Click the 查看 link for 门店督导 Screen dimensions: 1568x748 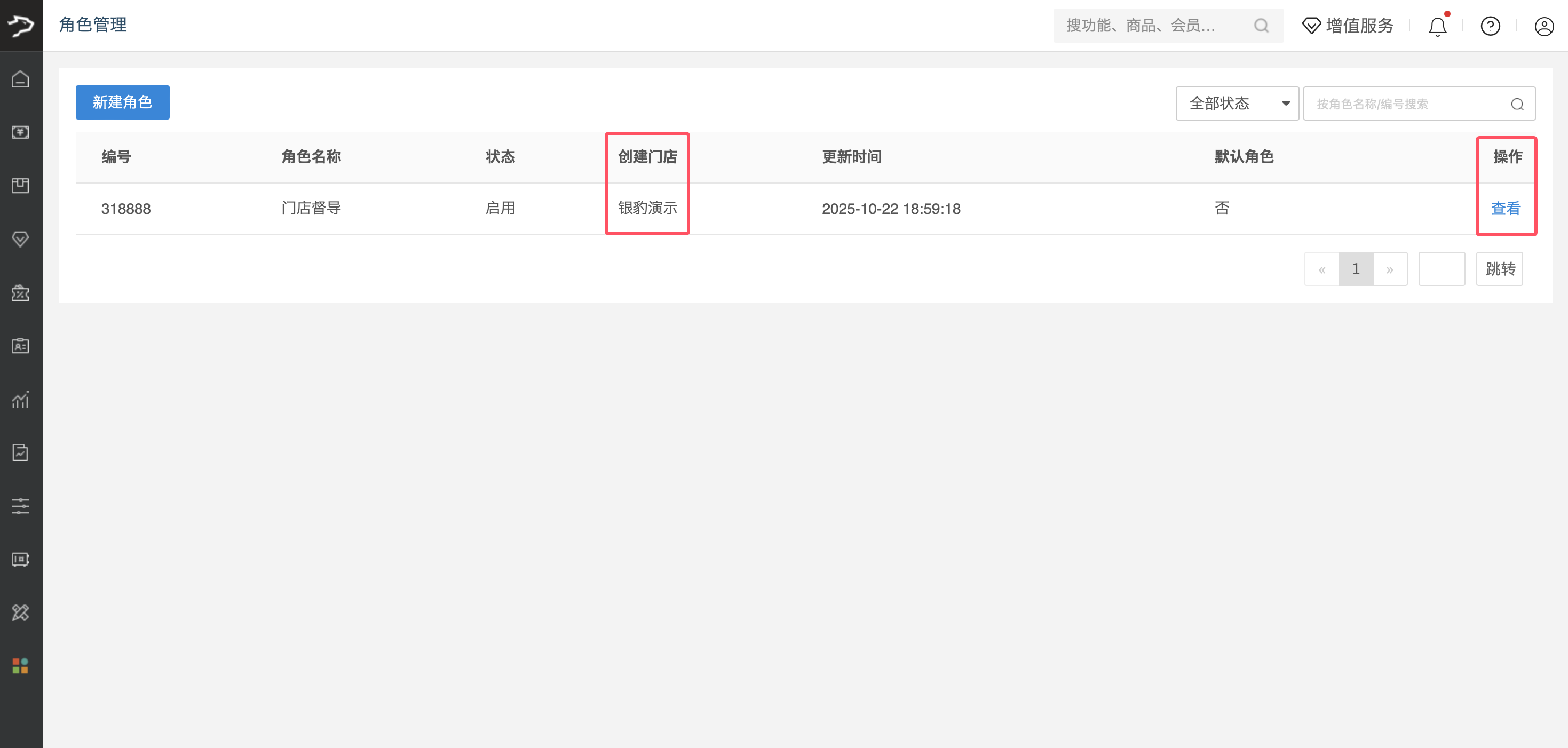(x=1506, y=209)
